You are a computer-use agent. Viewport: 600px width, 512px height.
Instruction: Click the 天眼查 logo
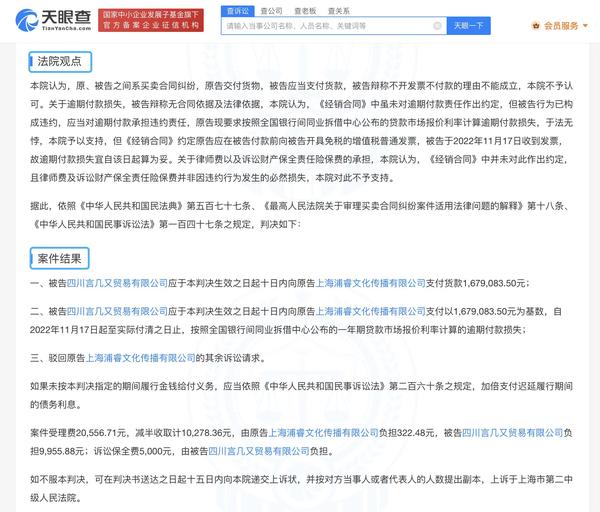click(x=53, y=20)
